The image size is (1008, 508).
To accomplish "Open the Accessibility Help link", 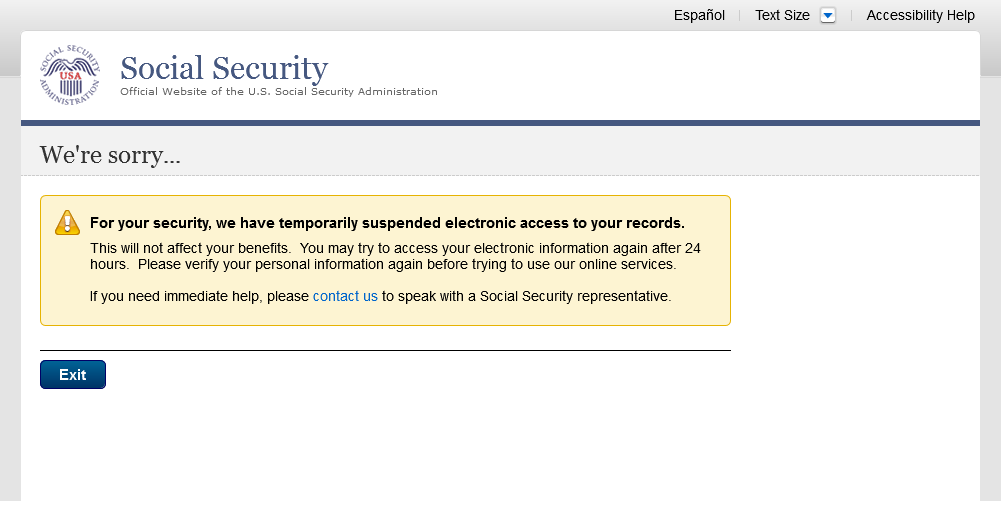I will [x=920, y=15].
